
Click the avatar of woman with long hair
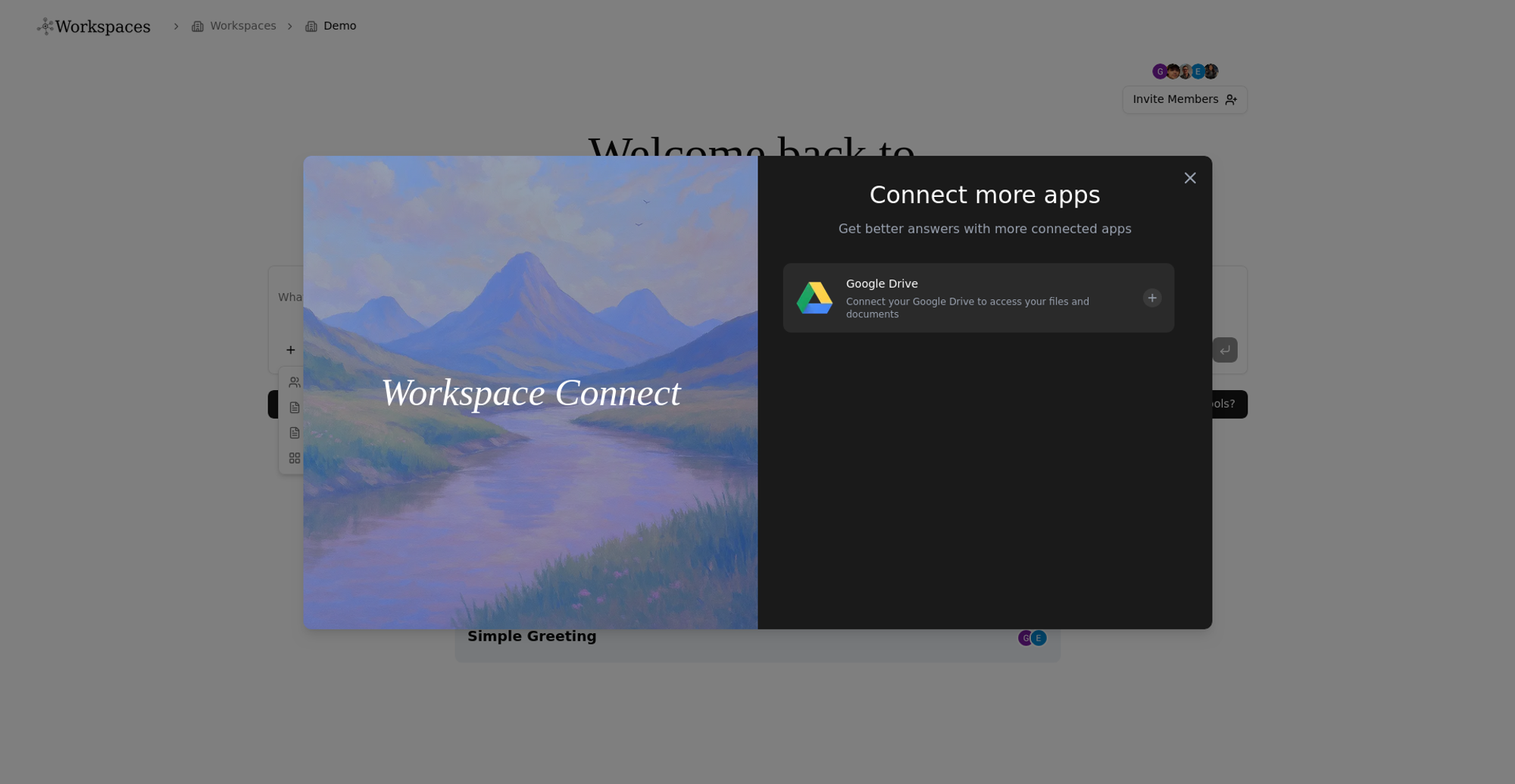tap(1210, 71)
